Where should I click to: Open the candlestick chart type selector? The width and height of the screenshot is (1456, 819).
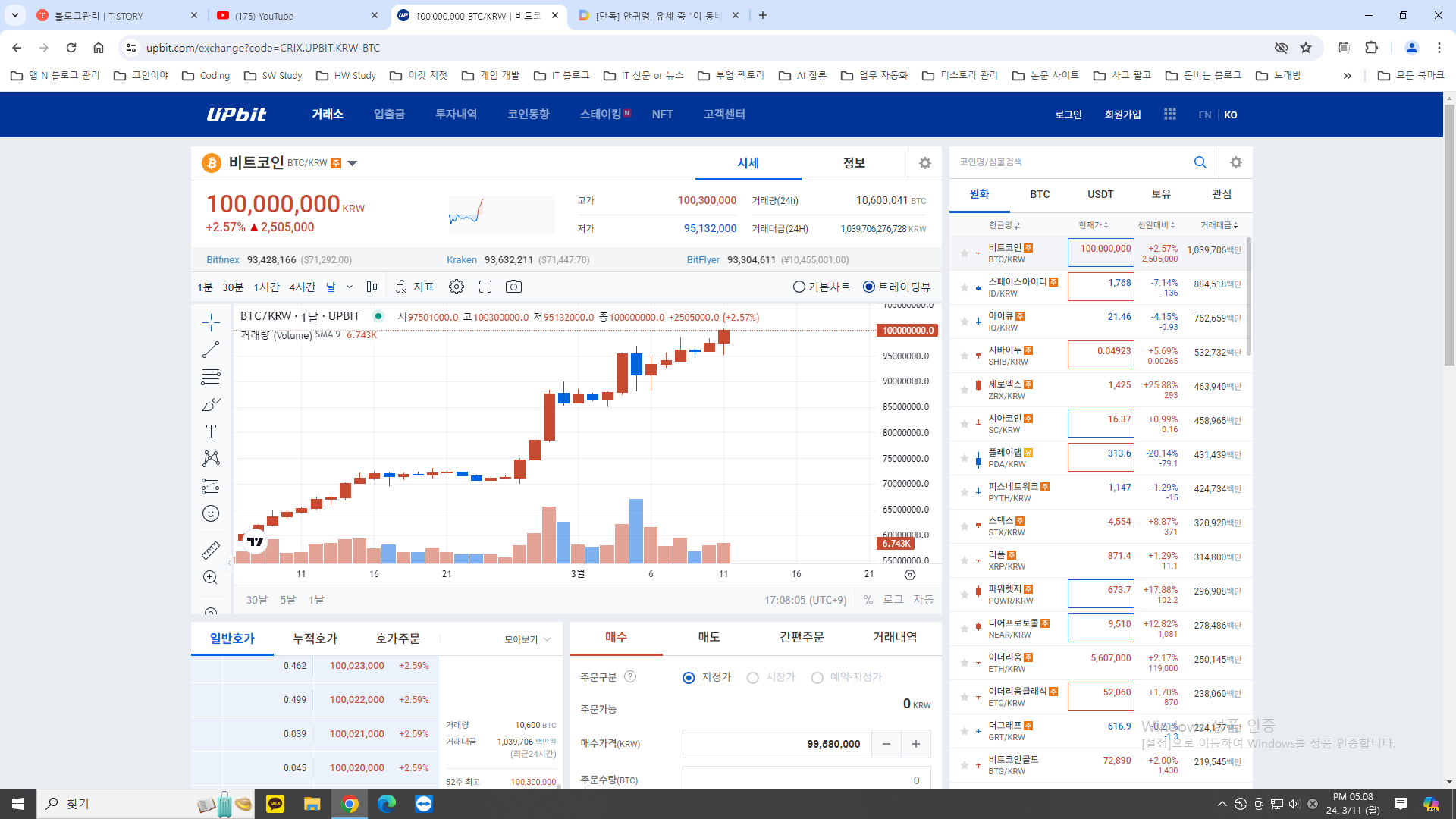pyautogui.click(x=372, y=287)
